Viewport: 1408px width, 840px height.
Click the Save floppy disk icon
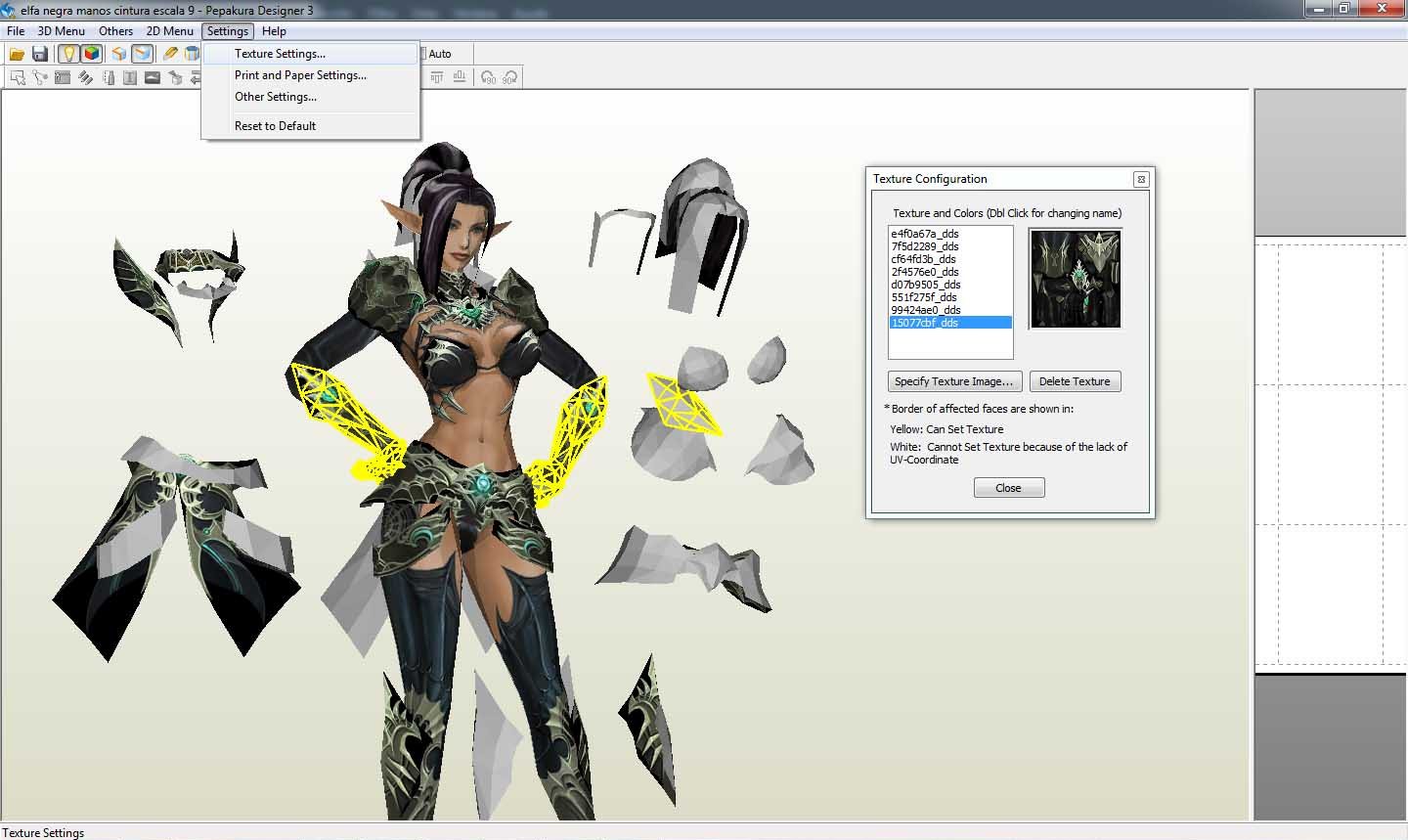click(x=40, y=54)
